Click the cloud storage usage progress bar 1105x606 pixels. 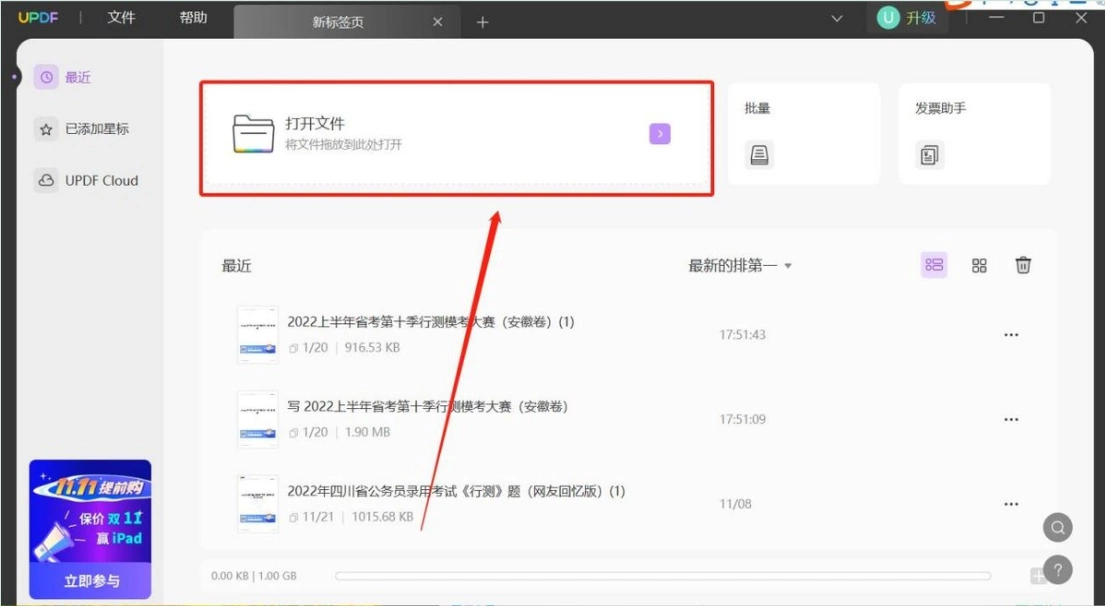point(662,576)
